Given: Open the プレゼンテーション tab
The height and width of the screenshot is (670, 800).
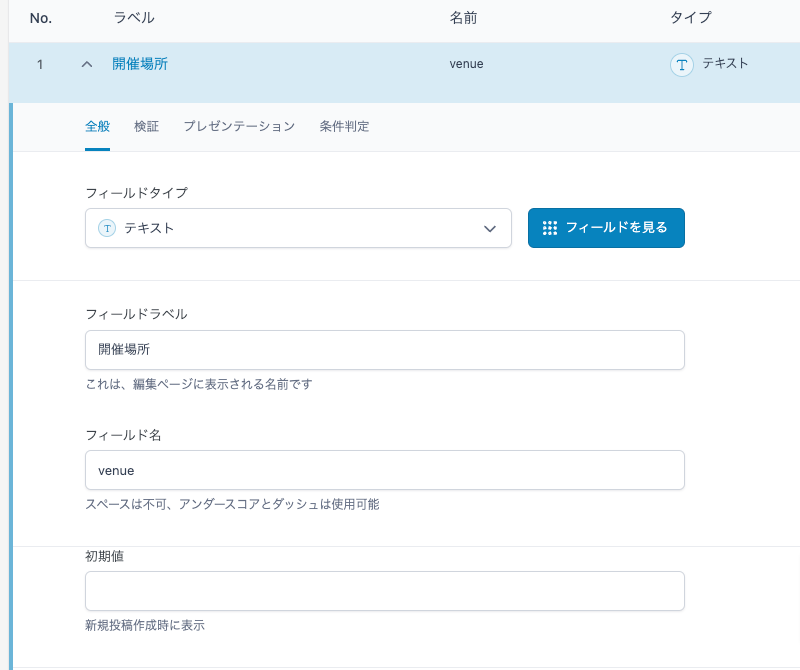Looking at the screenshot, I should pyautogui.click(x=239, y=126).
